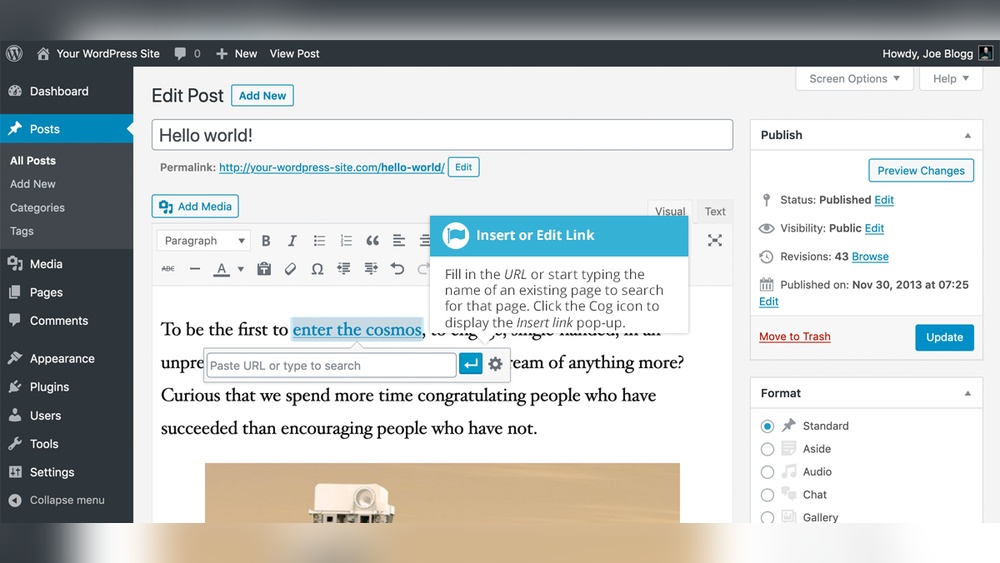
Task: Click Paste as text icon
Action: click(x=264, y=268)
